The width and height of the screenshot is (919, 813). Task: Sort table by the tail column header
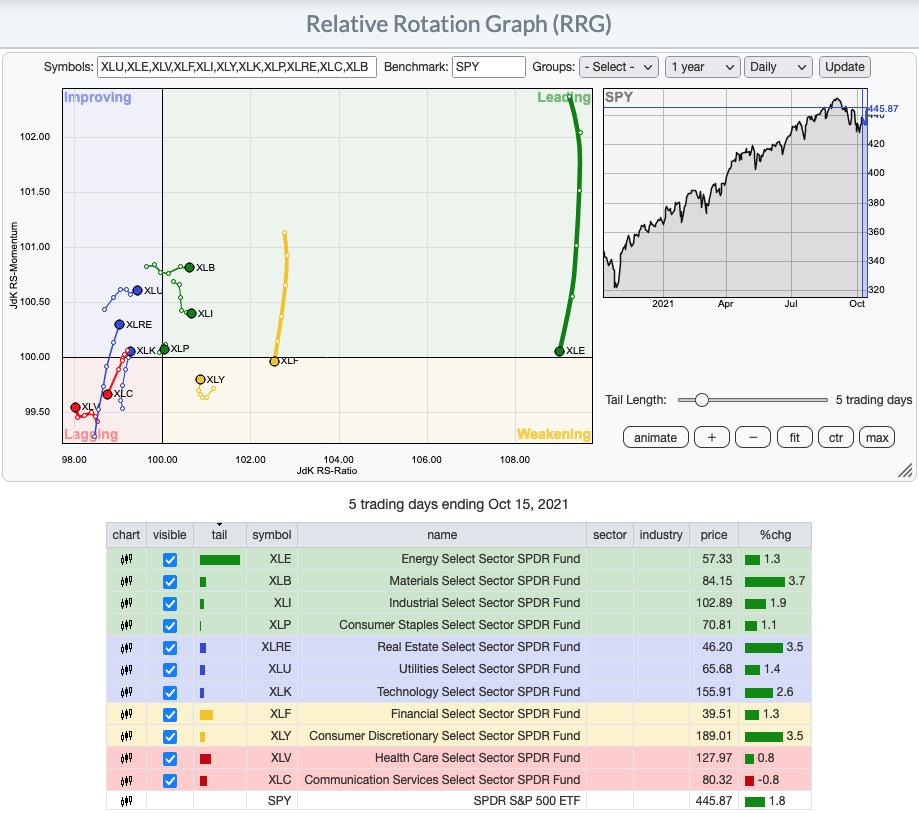[219, 535]
